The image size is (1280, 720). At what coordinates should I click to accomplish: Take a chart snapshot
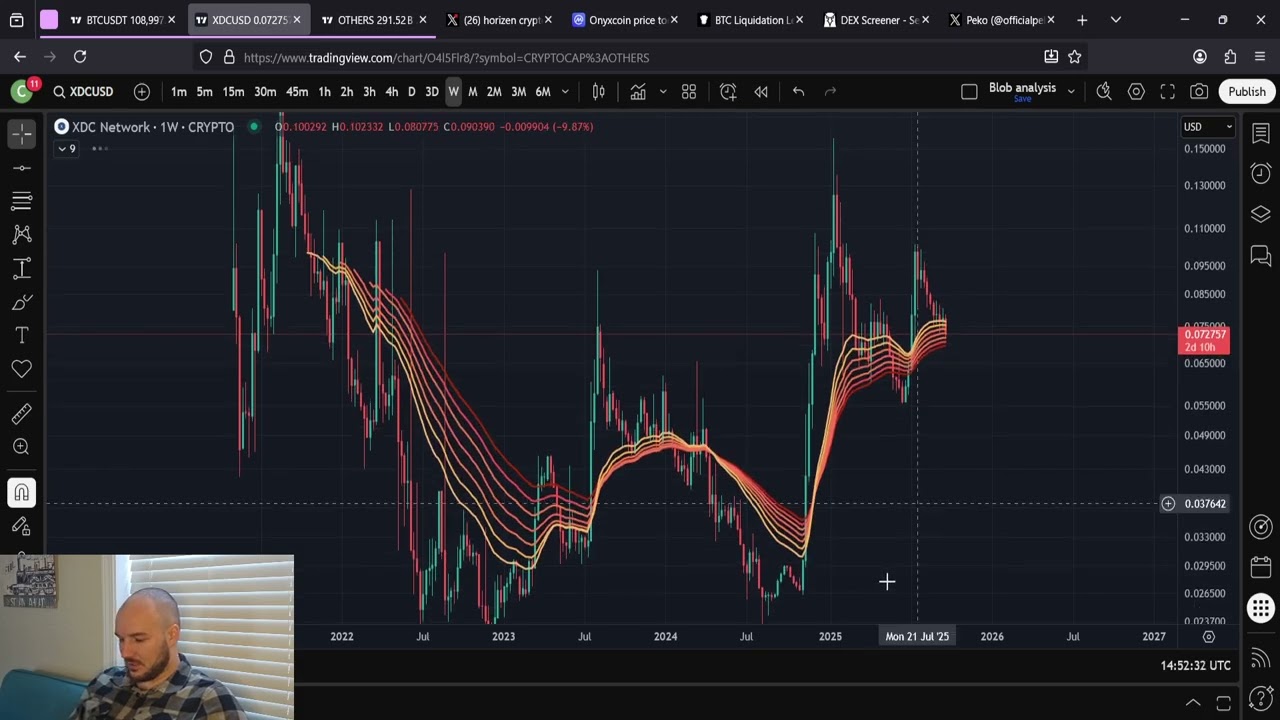pyautogui.click(x=1199, y=92)
